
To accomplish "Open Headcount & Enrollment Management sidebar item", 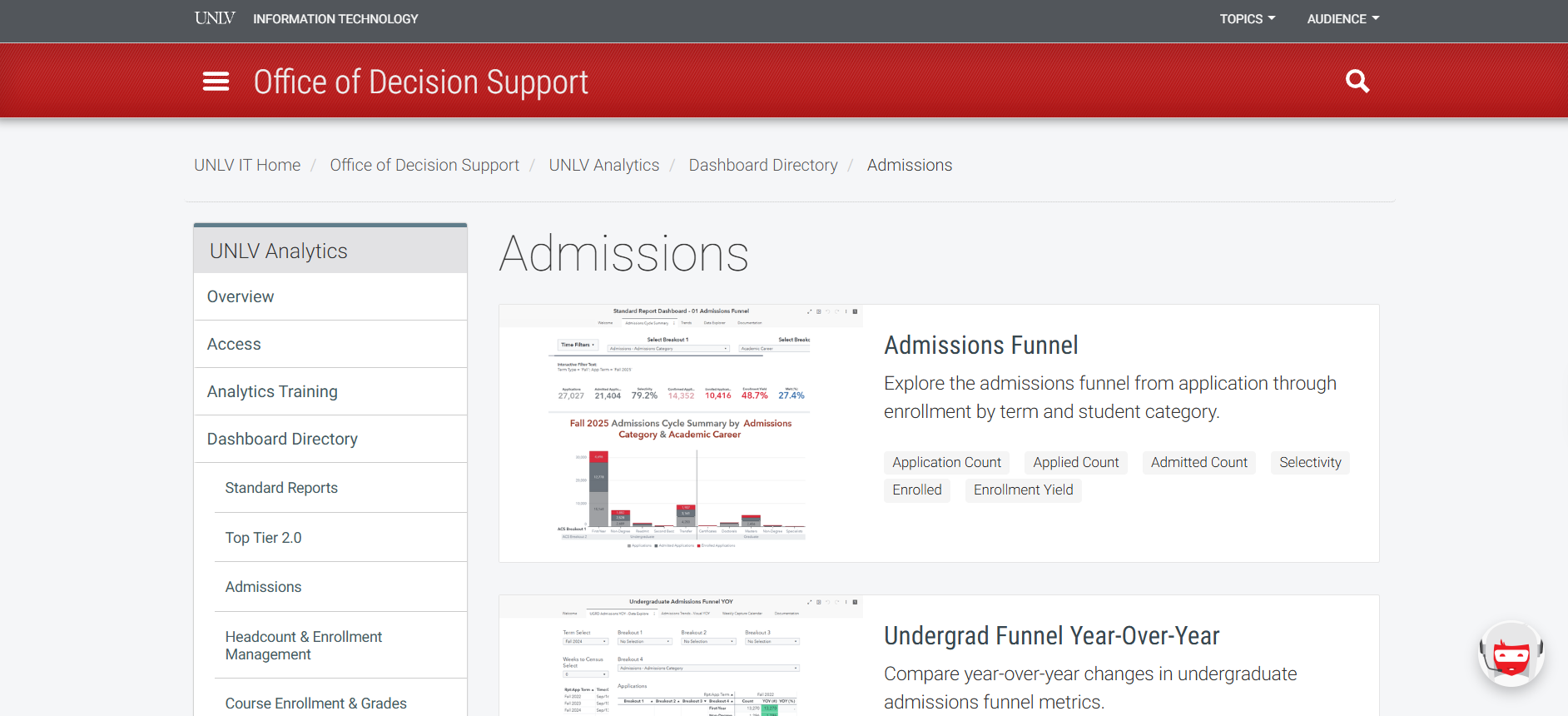I will pos(340,645).
